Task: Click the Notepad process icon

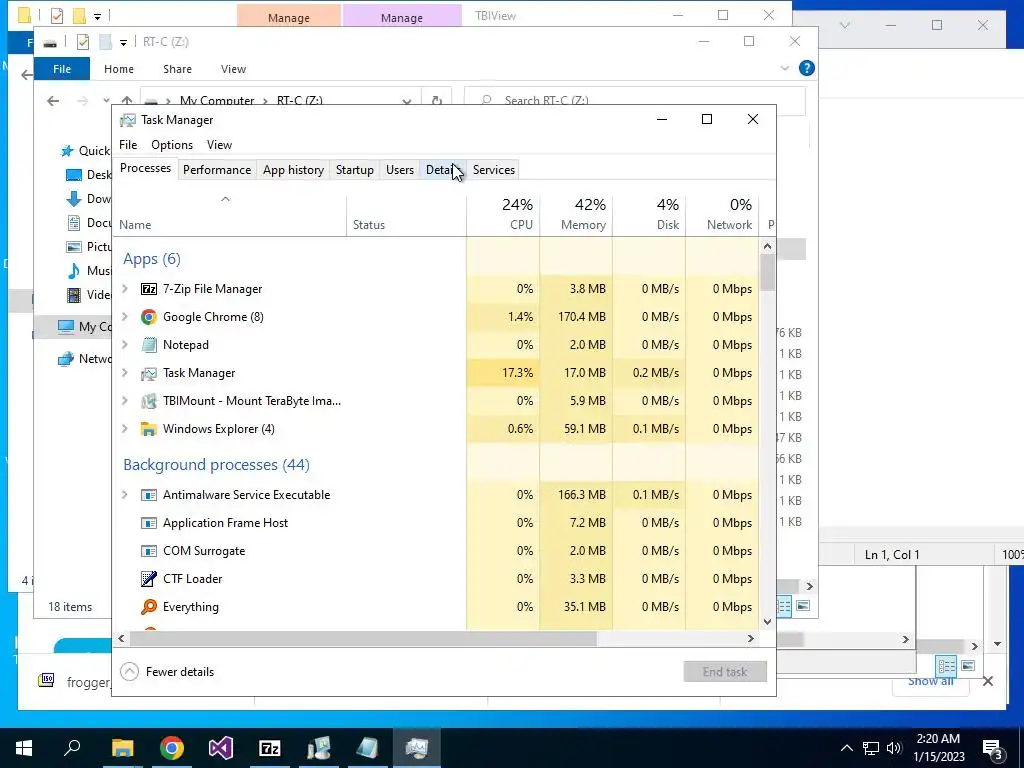Action: pos(149,345)
